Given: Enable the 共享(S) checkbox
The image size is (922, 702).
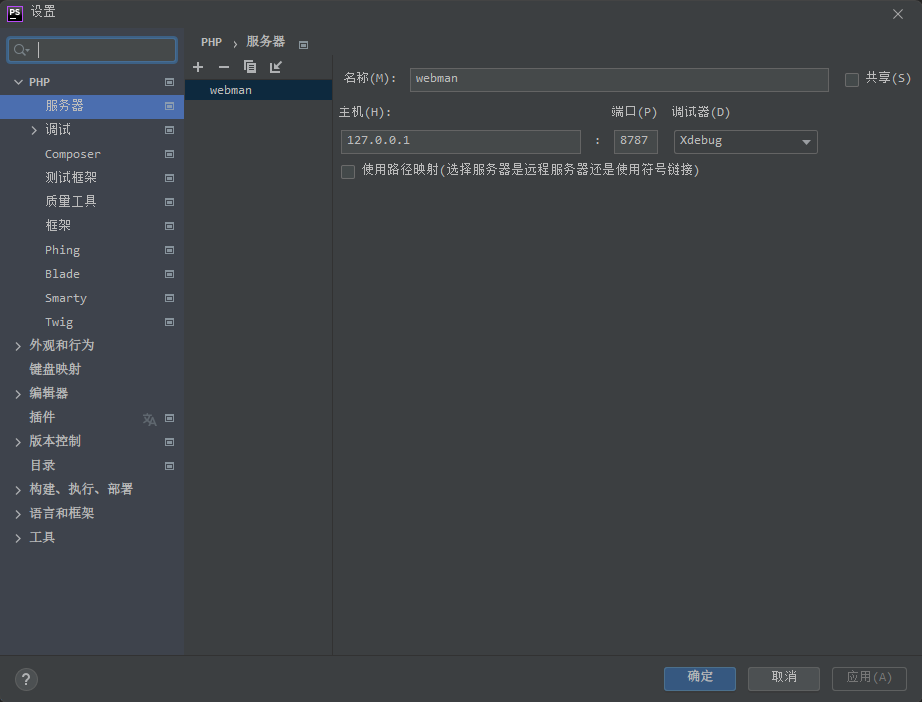Looking at the screenshot, I should (851, 79).
